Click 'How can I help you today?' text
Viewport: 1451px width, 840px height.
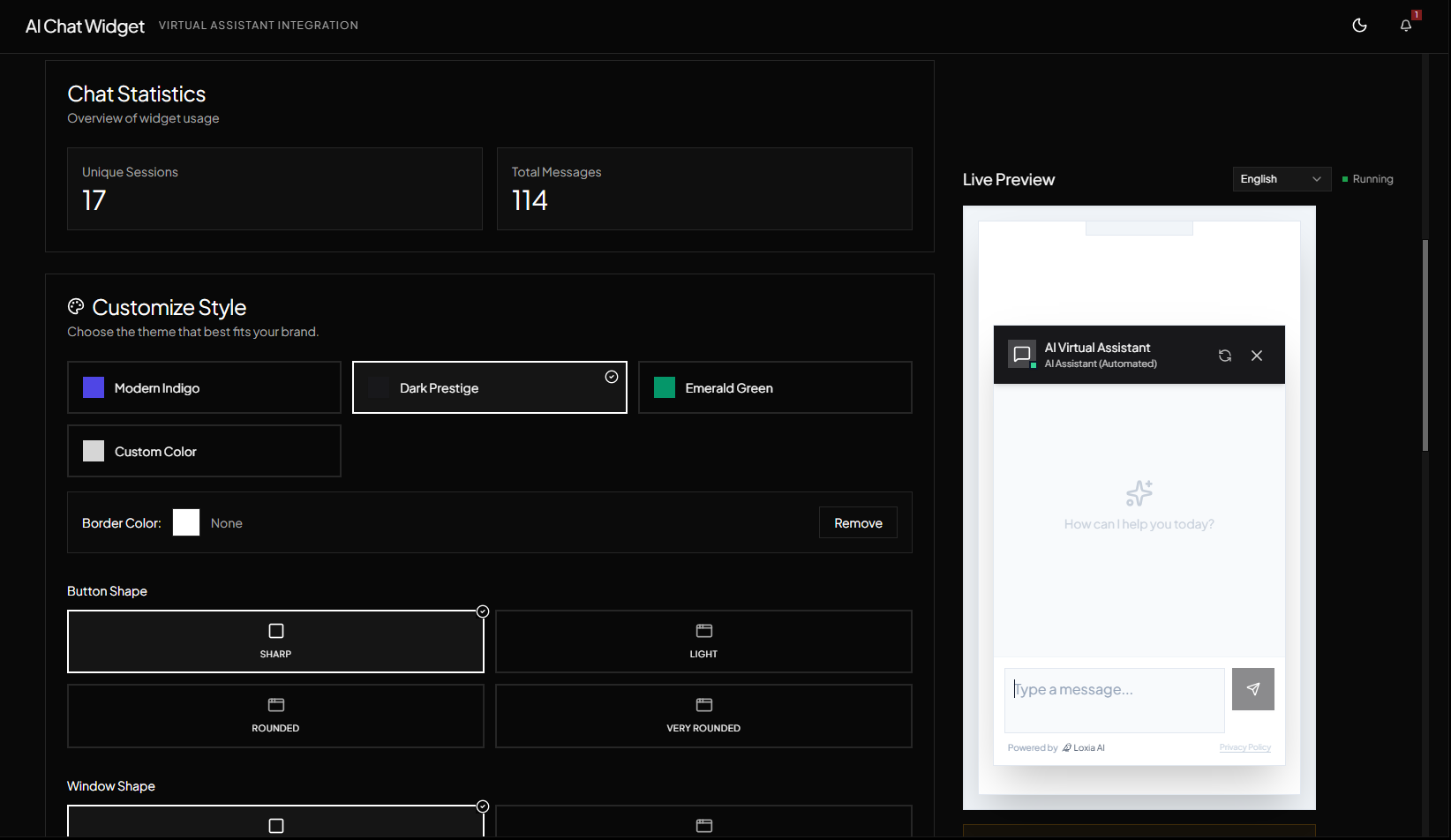pos(1139,524)
